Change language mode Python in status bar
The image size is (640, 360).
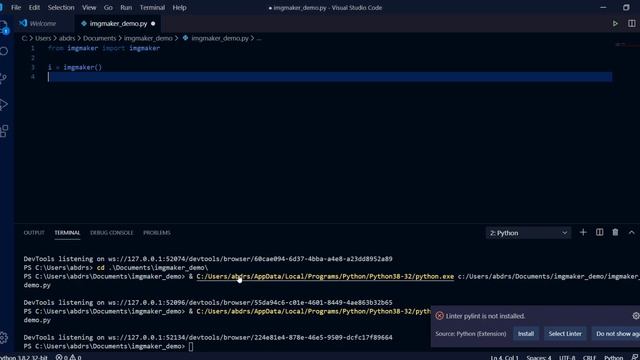coord(613,357)
